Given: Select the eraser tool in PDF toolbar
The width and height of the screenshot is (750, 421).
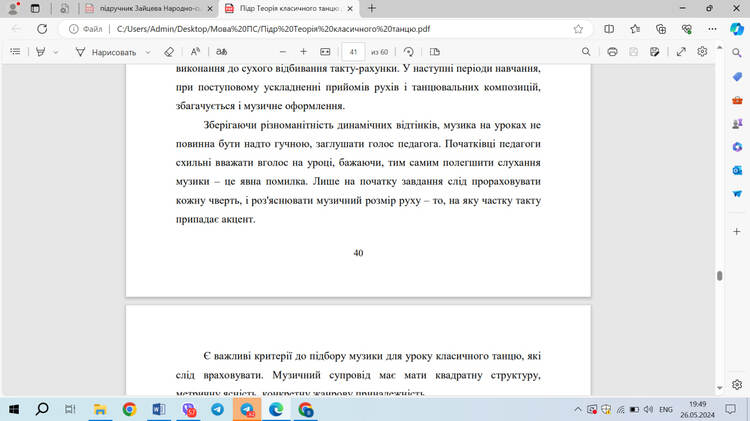Looking at the screenshot, I should click(169, 52).
